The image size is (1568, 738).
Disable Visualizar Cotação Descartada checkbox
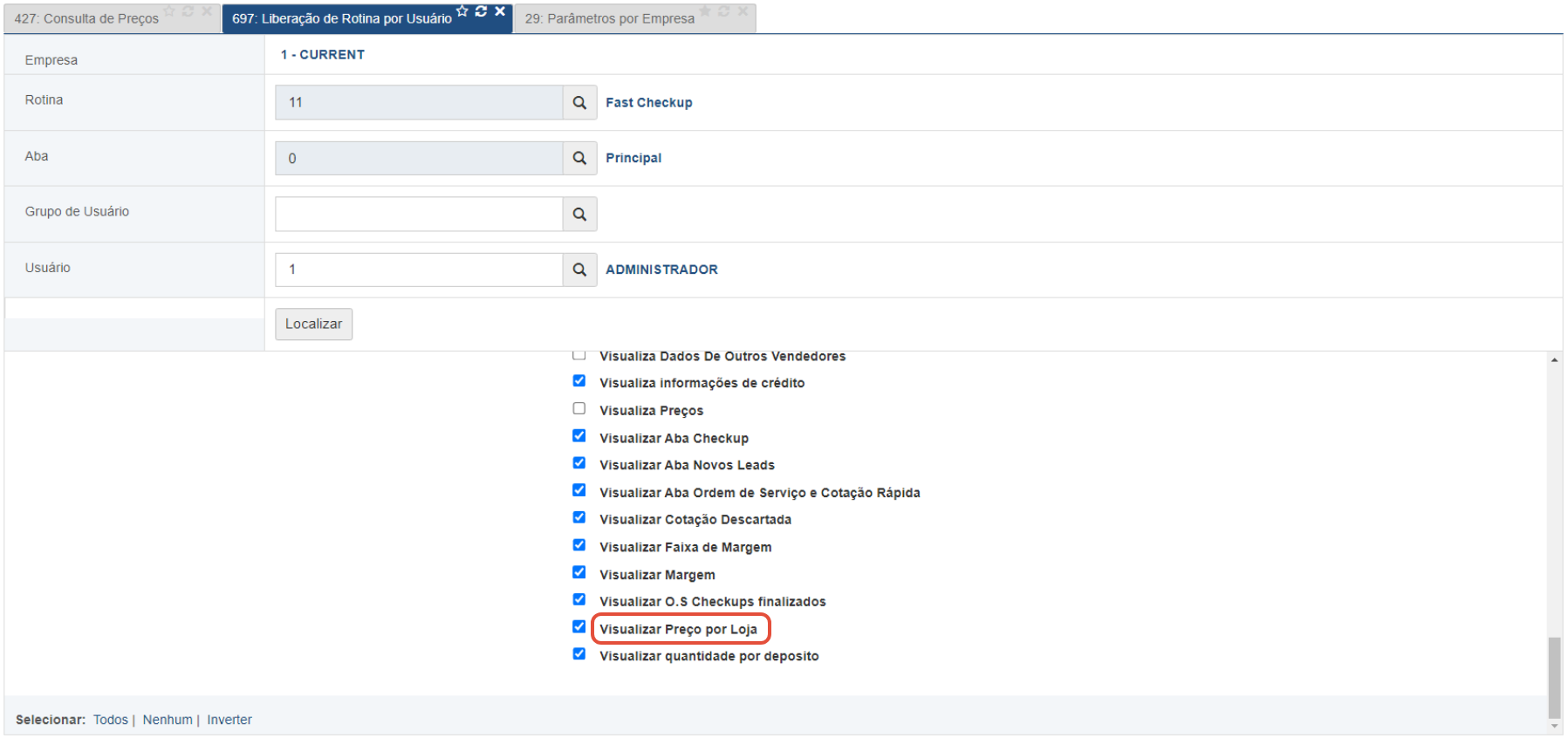point(579,518)
